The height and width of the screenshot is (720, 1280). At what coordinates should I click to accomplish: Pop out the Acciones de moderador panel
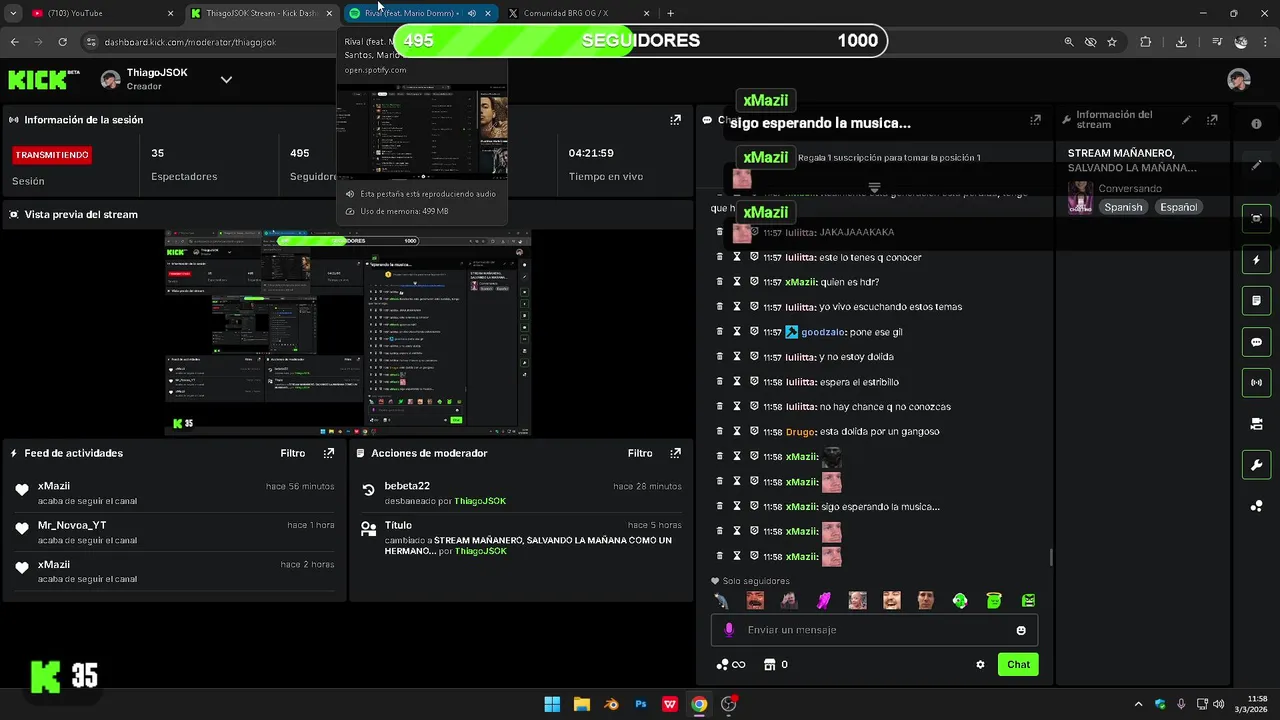675,453
